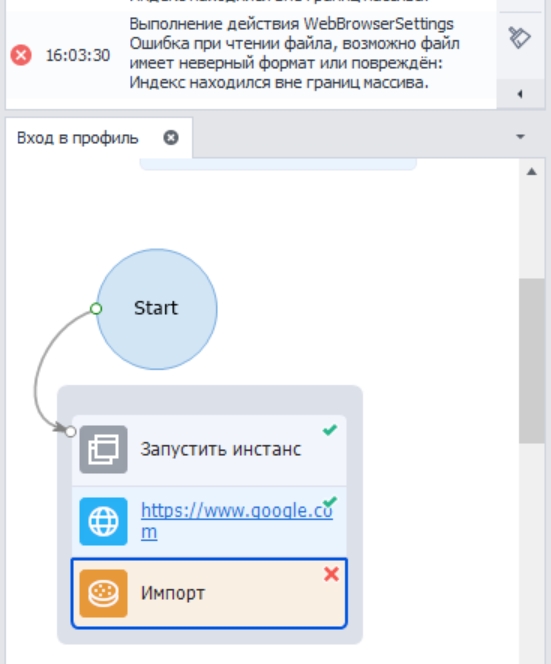Select the 16:03:30 error log entry

click(251, 53)
